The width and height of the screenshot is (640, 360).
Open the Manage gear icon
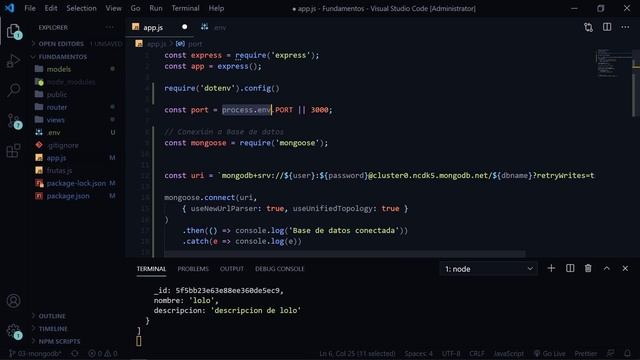14,331
